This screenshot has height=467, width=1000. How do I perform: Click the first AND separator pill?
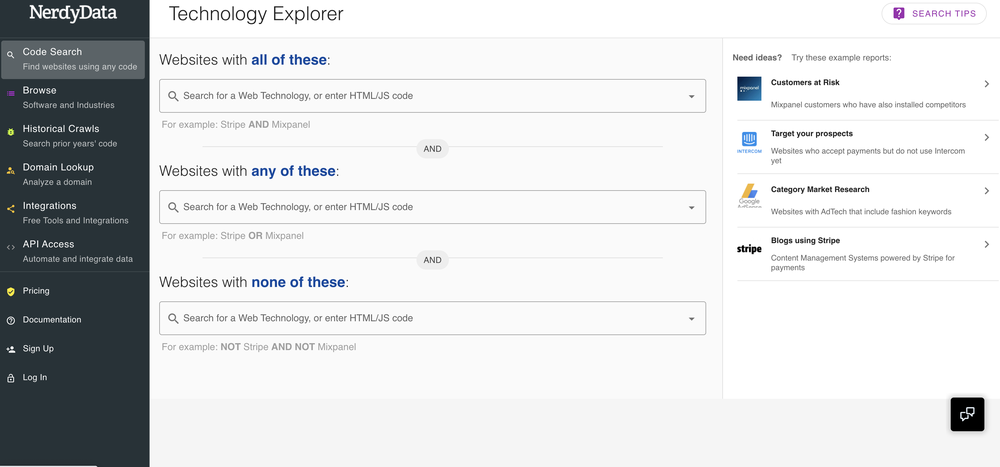[432, 149]
